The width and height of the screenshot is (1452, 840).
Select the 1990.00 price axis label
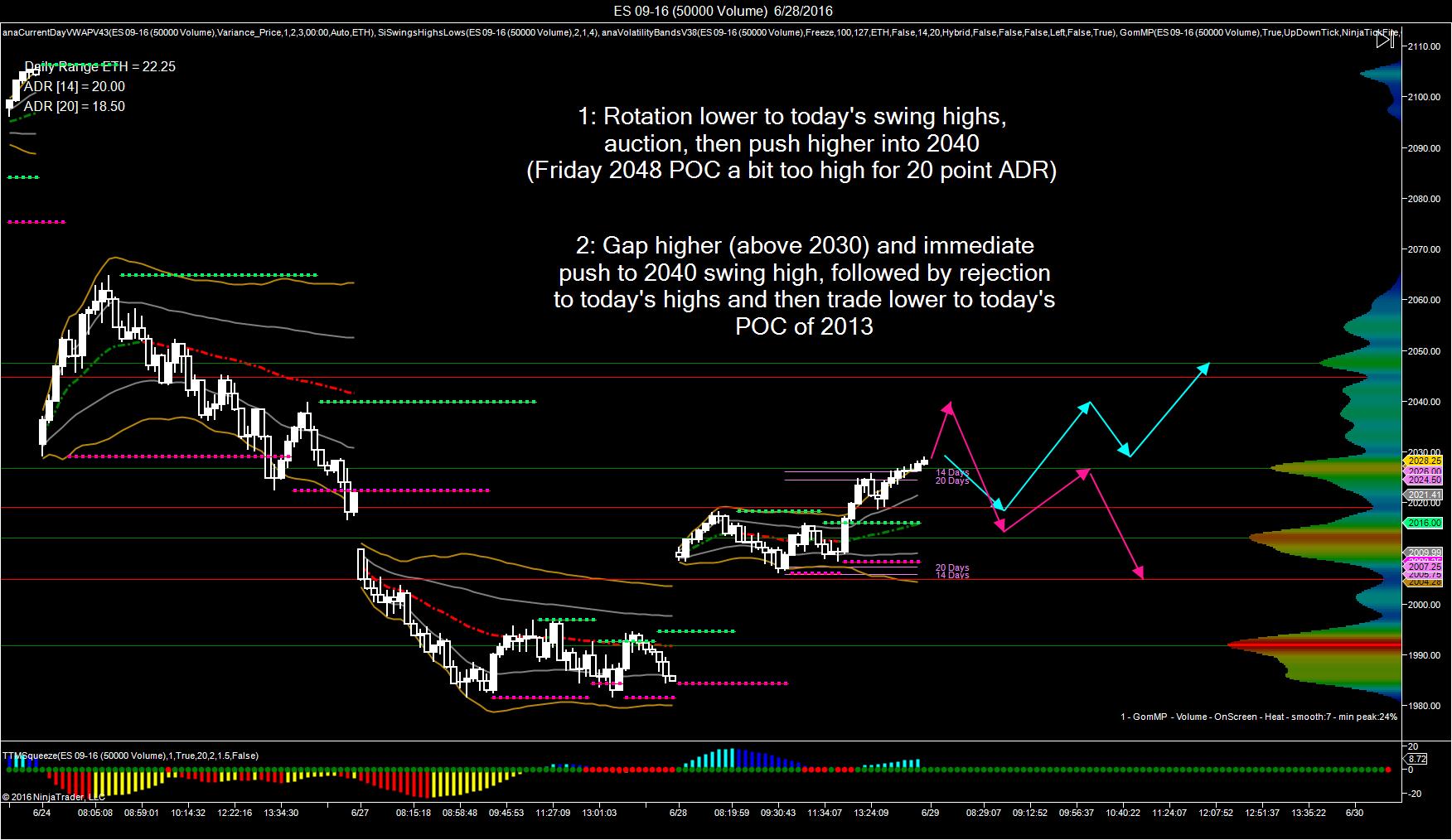1424,655
